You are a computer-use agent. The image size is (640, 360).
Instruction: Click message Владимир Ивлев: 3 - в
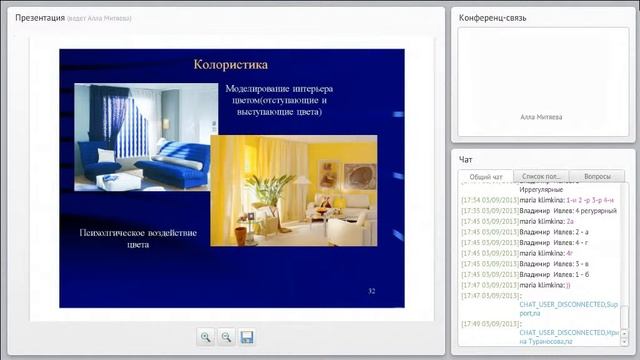point(525,264)
